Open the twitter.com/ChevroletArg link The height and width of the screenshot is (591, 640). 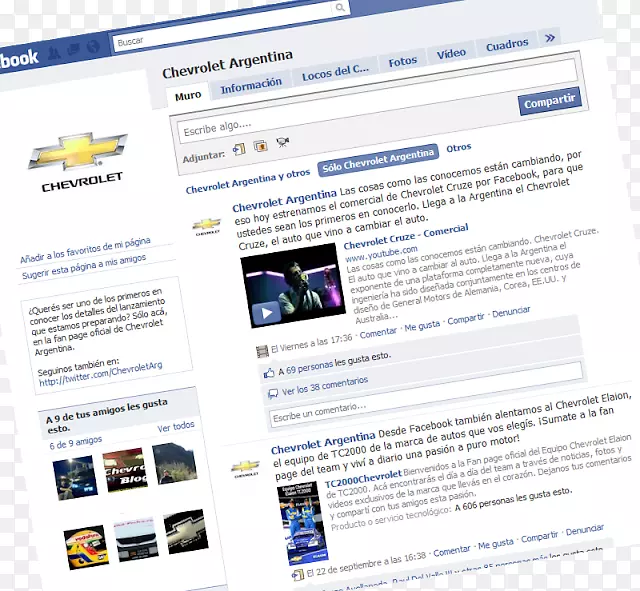[x=100, y=374]
